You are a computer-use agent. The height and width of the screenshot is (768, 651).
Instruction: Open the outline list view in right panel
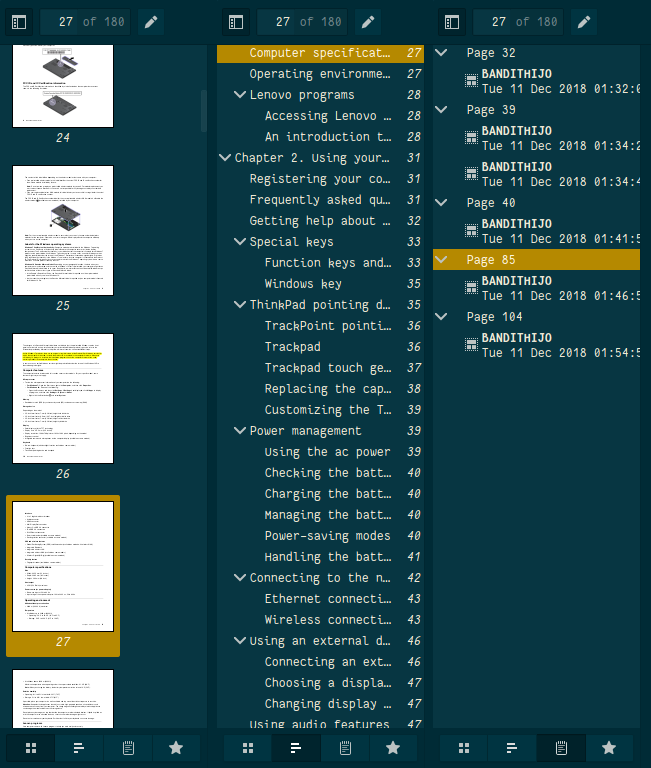tap(512, 748)
